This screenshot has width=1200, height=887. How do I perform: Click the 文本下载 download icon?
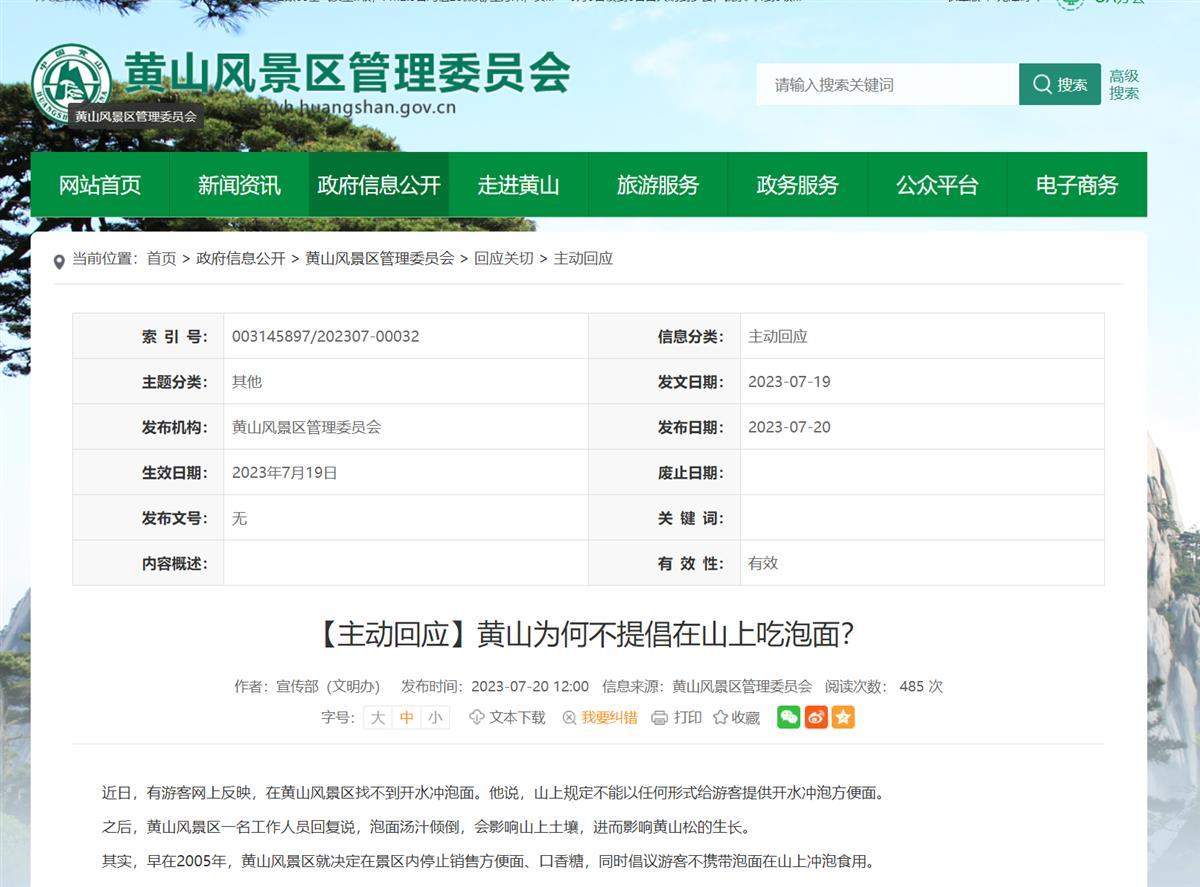[x=479, y=717]
